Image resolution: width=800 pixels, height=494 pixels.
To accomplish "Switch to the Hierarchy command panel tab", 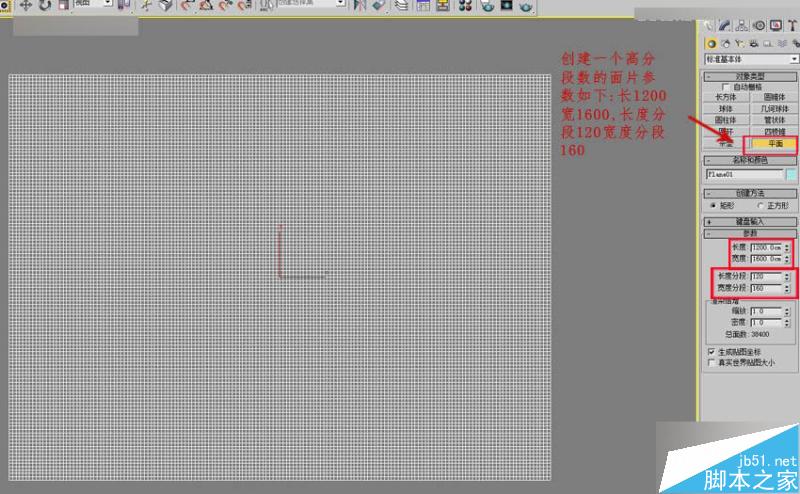I will [x=742, y=26].
